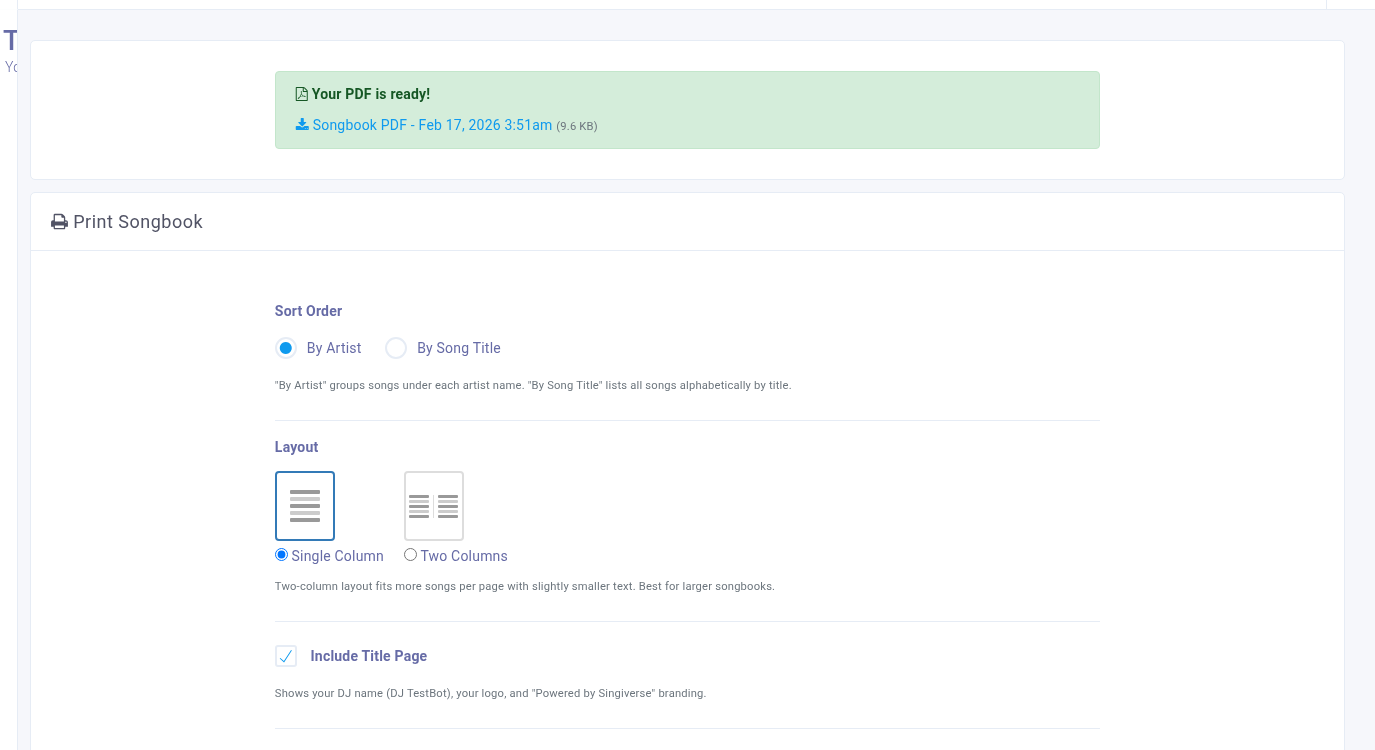Screen dimensions: 1375x750
Task: Download the Songbook PDF link
Action: pyautogui.click(x=432, y=125)
